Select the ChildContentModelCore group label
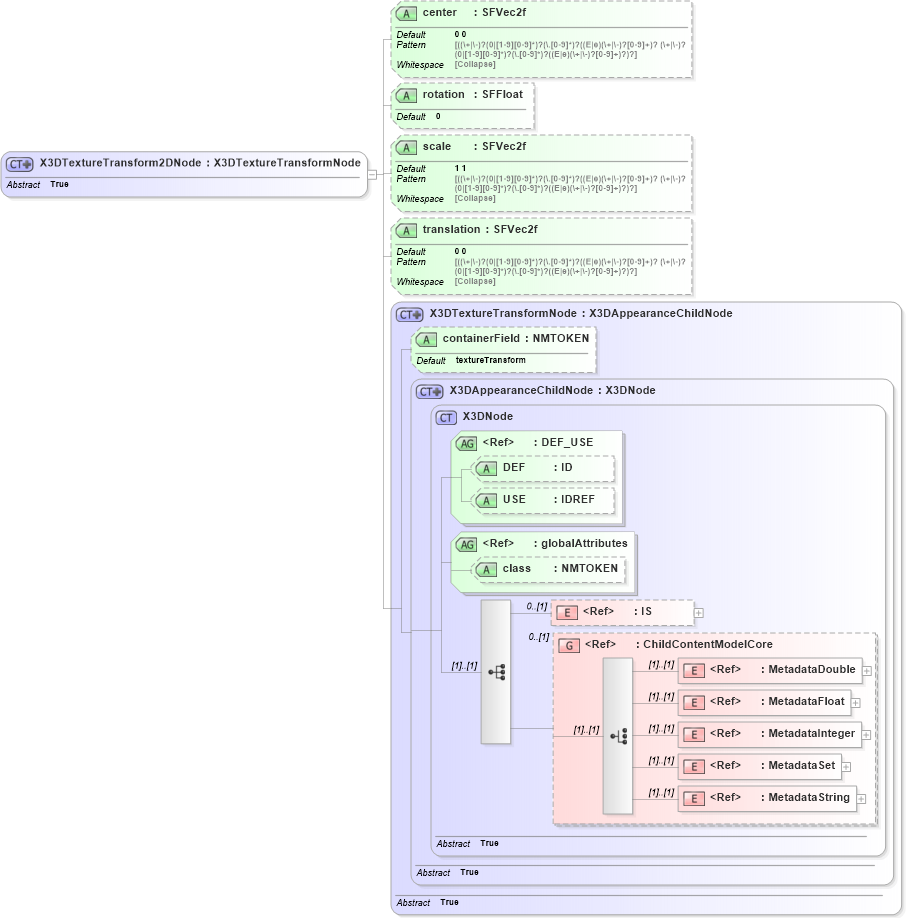This screenshot has width=906, height=918. pyautogui.click(x=679, y=645)
